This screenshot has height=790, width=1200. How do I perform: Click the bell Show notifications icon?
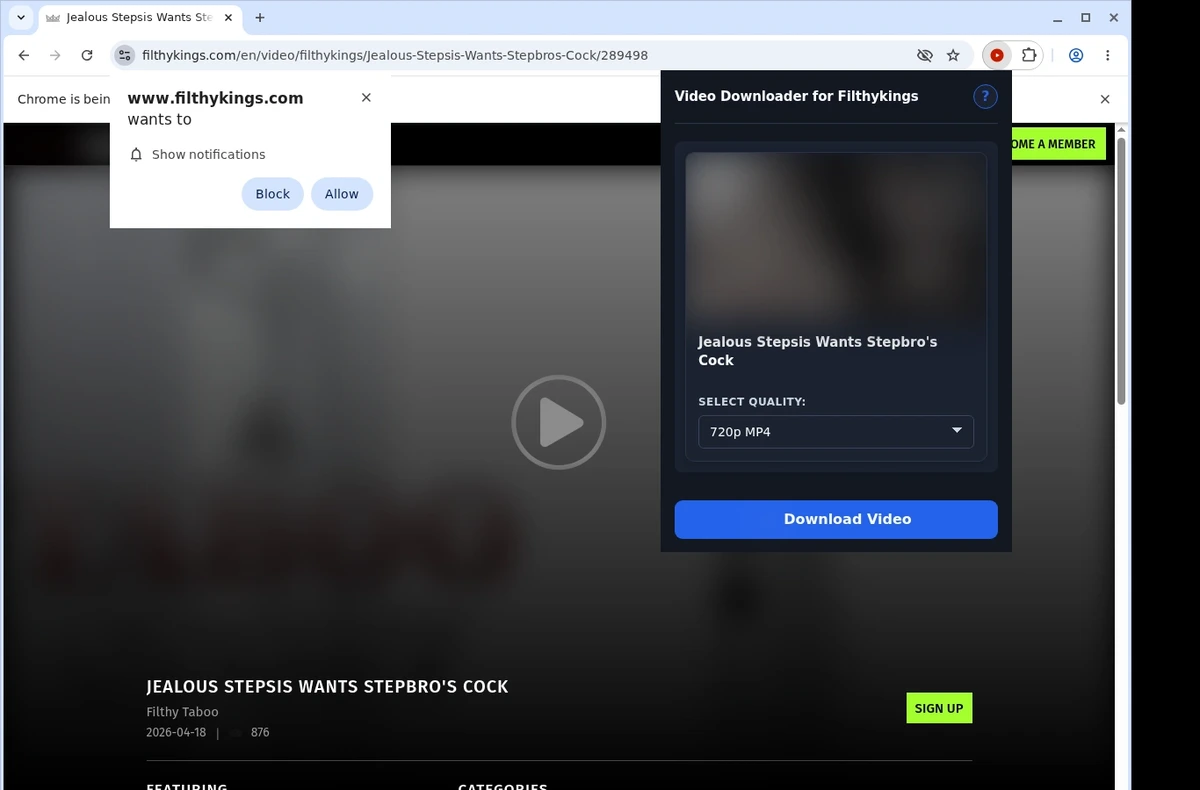(137, 154)
